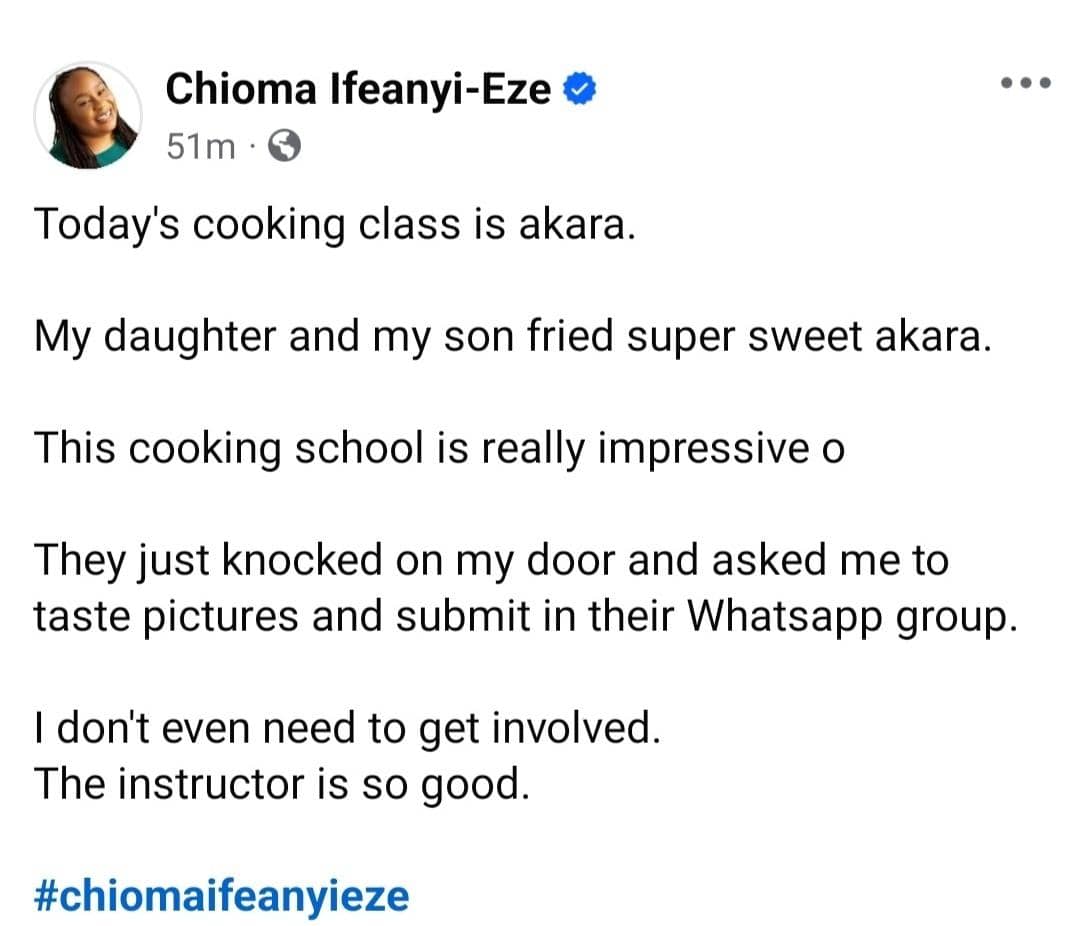The height and width of the screenshot is (926, 1080).
Task: Click the word "daughter" in the post
Action: 189,338
